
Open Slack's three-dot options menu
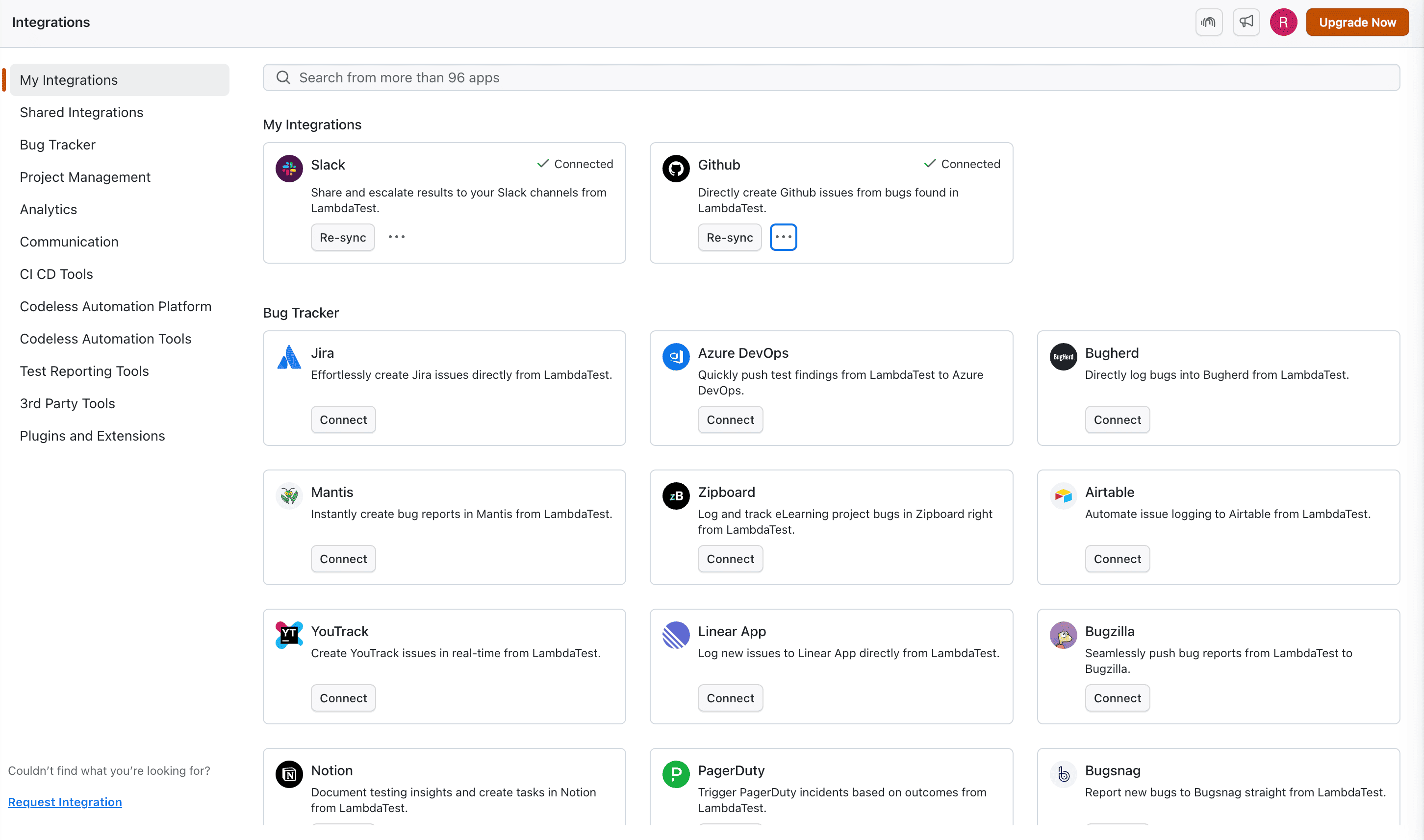point(396,237)
